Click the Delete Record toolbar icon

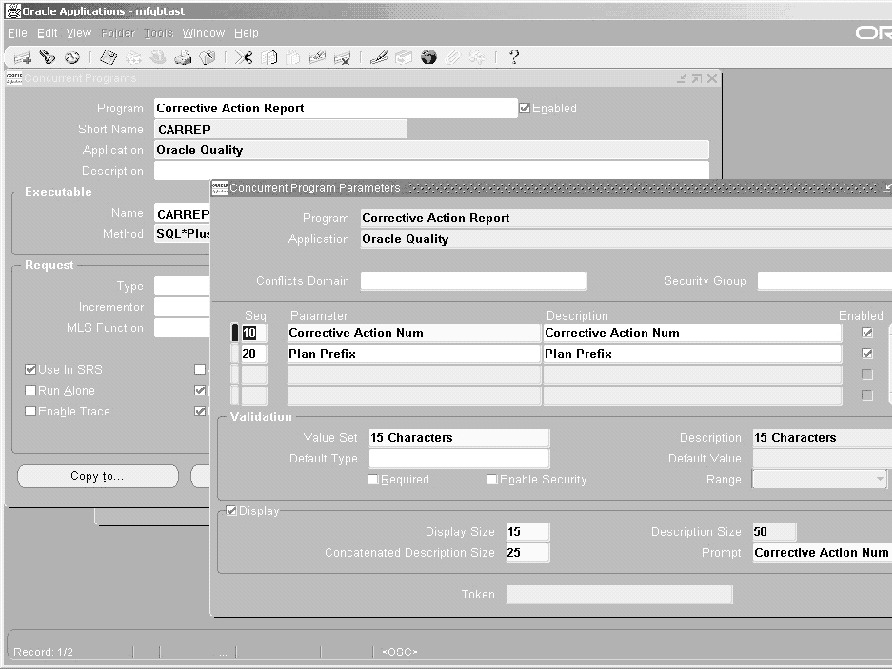pos(342,57)
